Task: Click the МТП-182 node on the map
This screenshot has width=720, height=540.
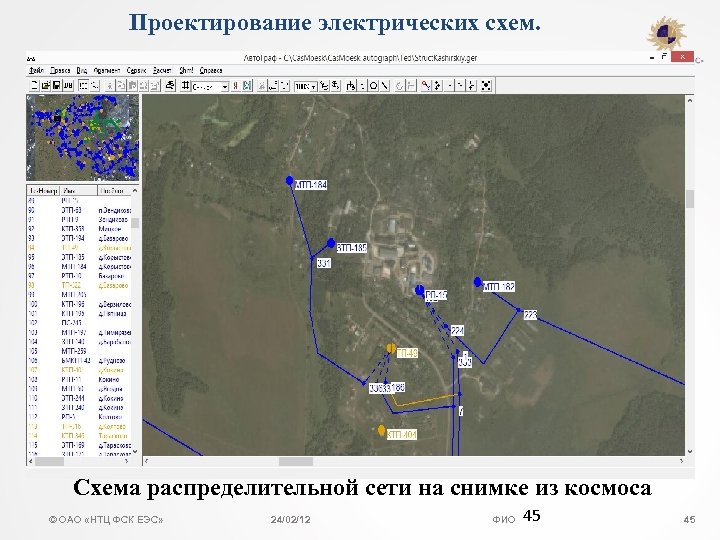Action: coord(478,281)
